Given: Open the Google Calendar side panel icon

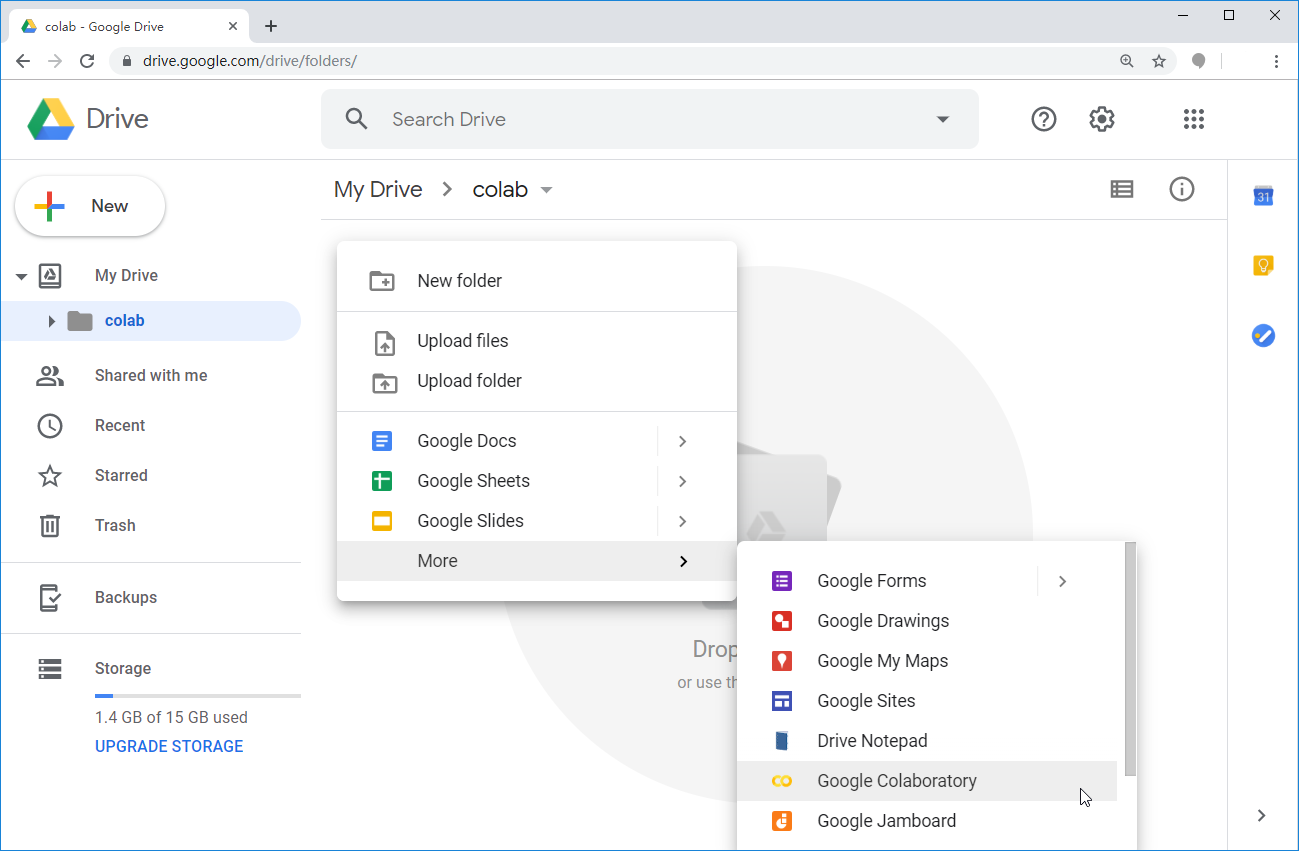Looking at the screenshot, I should tap(1263, 196).
